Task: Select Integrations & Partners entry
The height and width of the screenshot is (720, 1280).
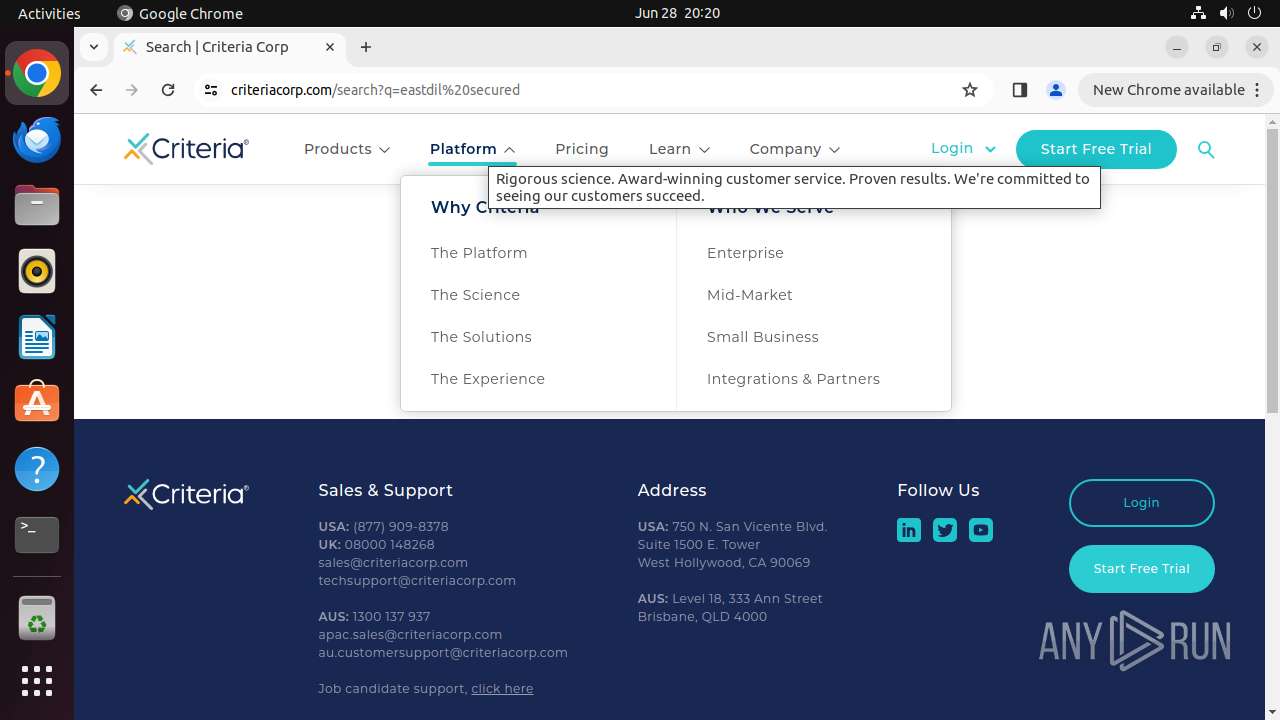Action: pos(794,379)
